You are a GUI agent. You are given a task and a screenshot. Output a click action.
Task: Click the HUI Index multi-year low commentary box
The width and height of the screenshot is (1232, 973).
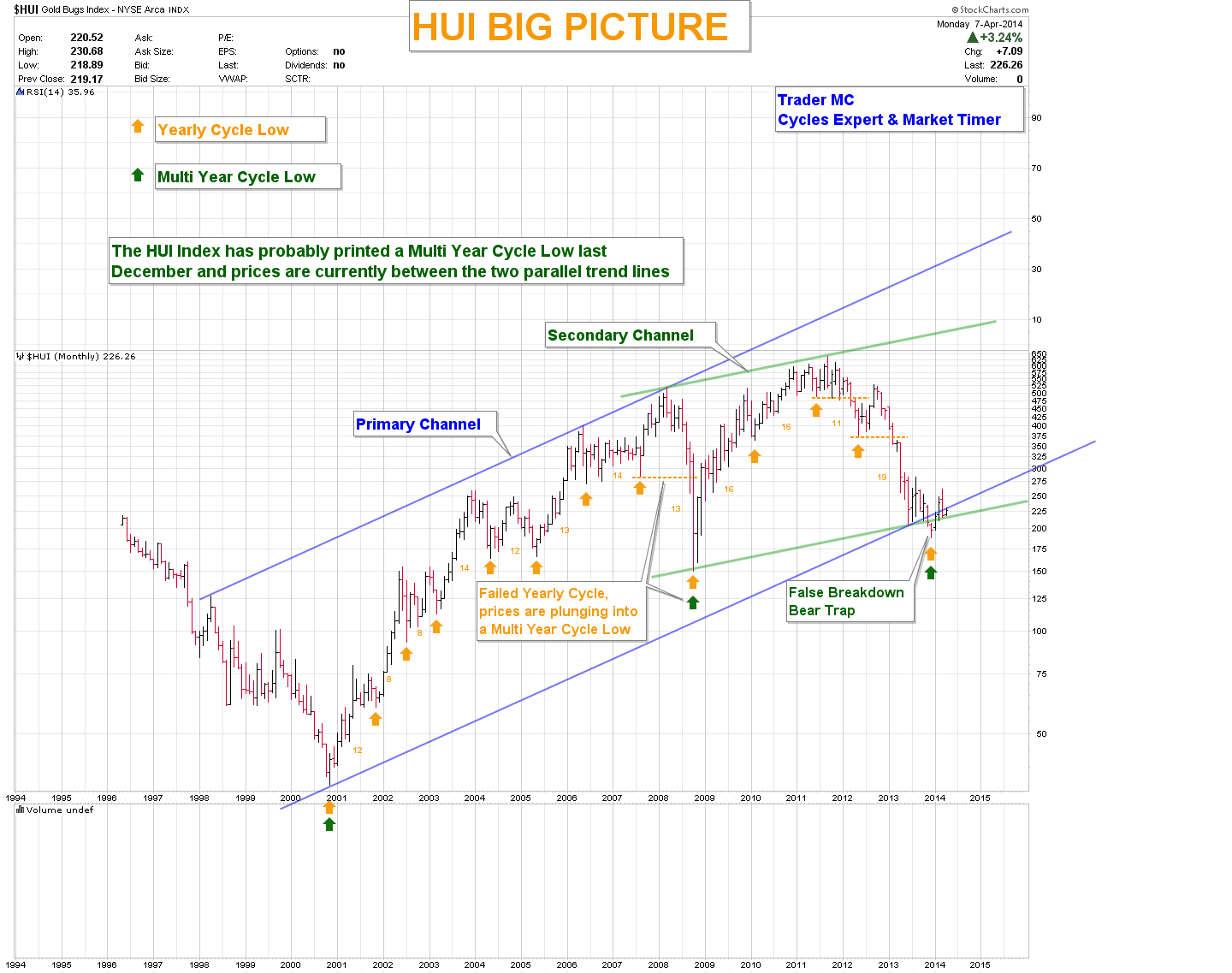396,261
